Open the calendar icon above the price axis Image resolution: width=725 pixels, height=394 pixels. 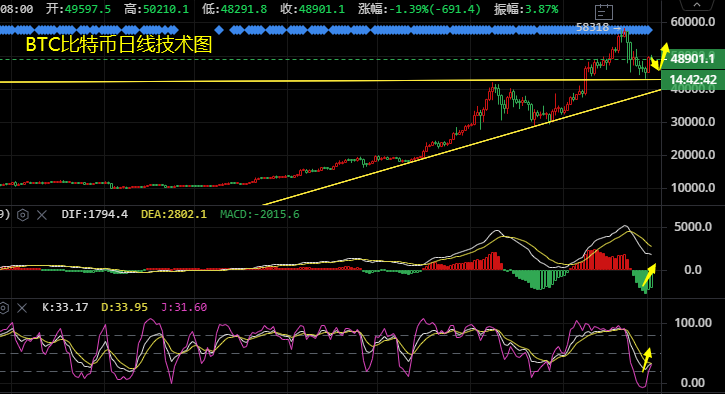603,12
